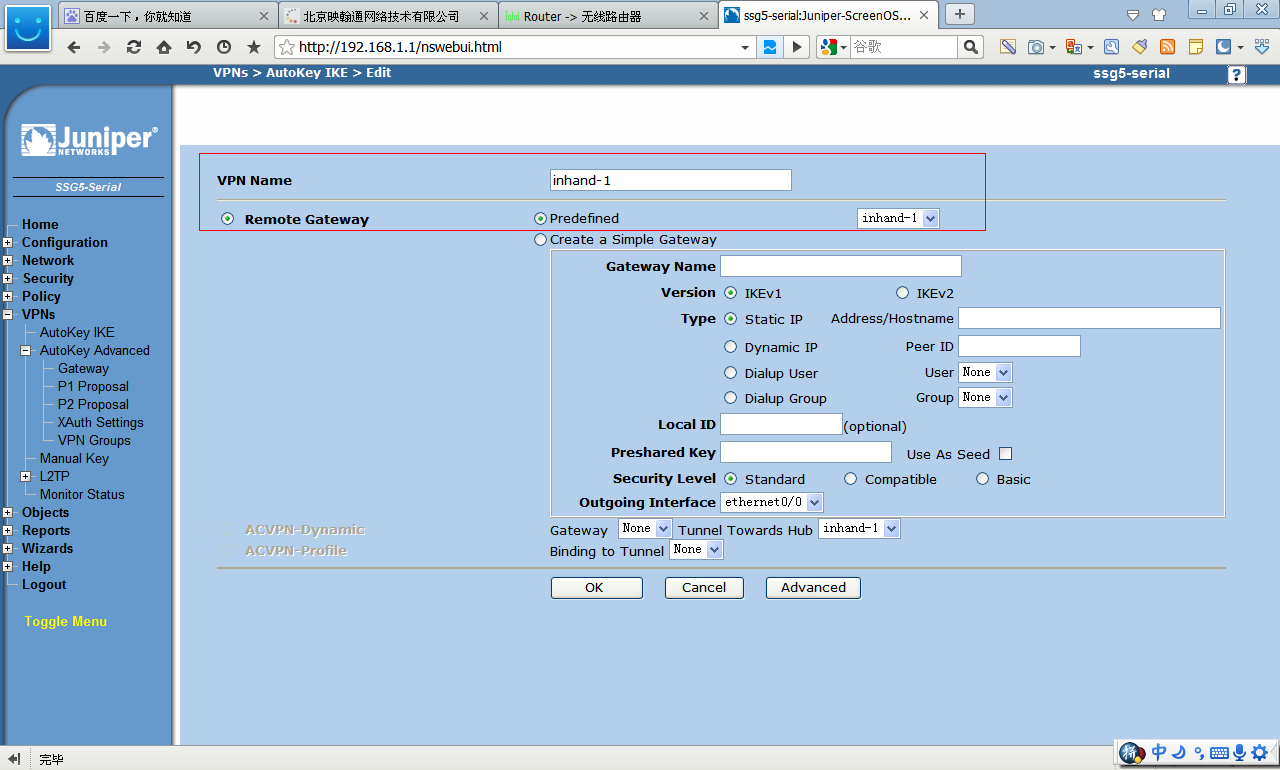Image resolution: width=1280 pixels, height=770 pixels.
Task: Go to browser home page icon
Action: [163, 47]
